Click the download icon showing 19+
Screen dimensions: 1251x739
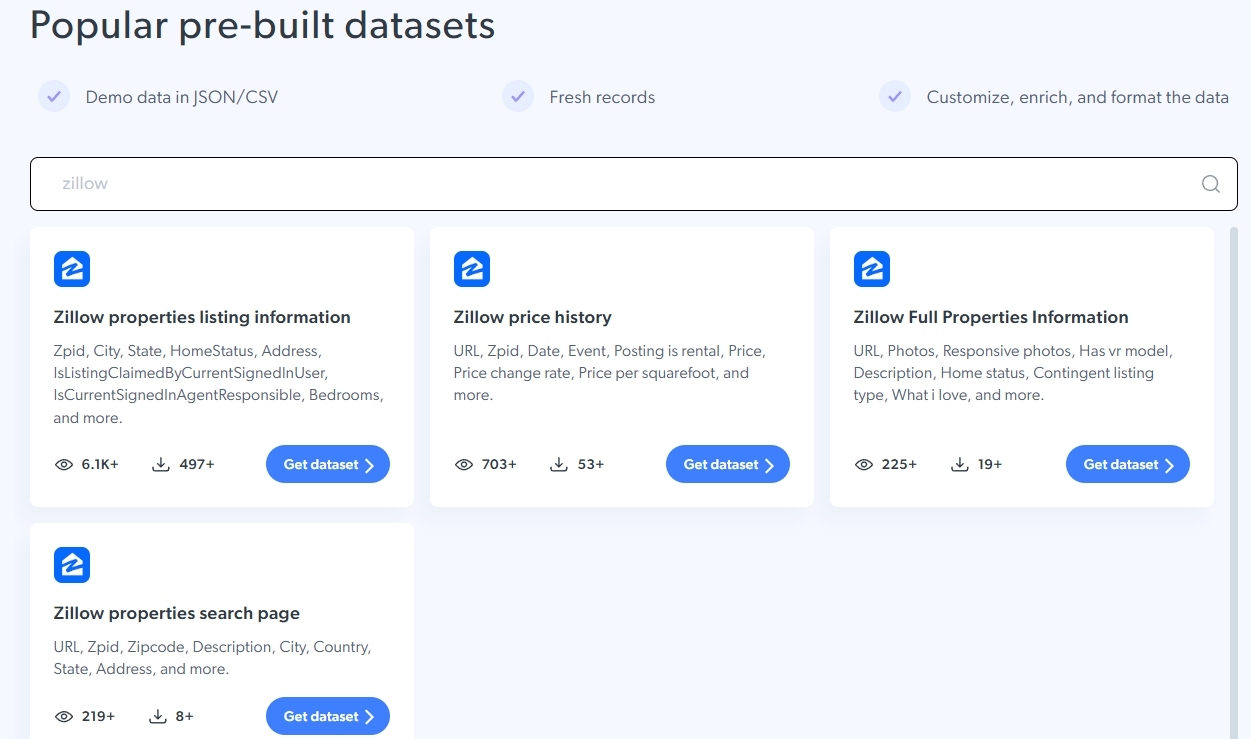pos(958,463)
